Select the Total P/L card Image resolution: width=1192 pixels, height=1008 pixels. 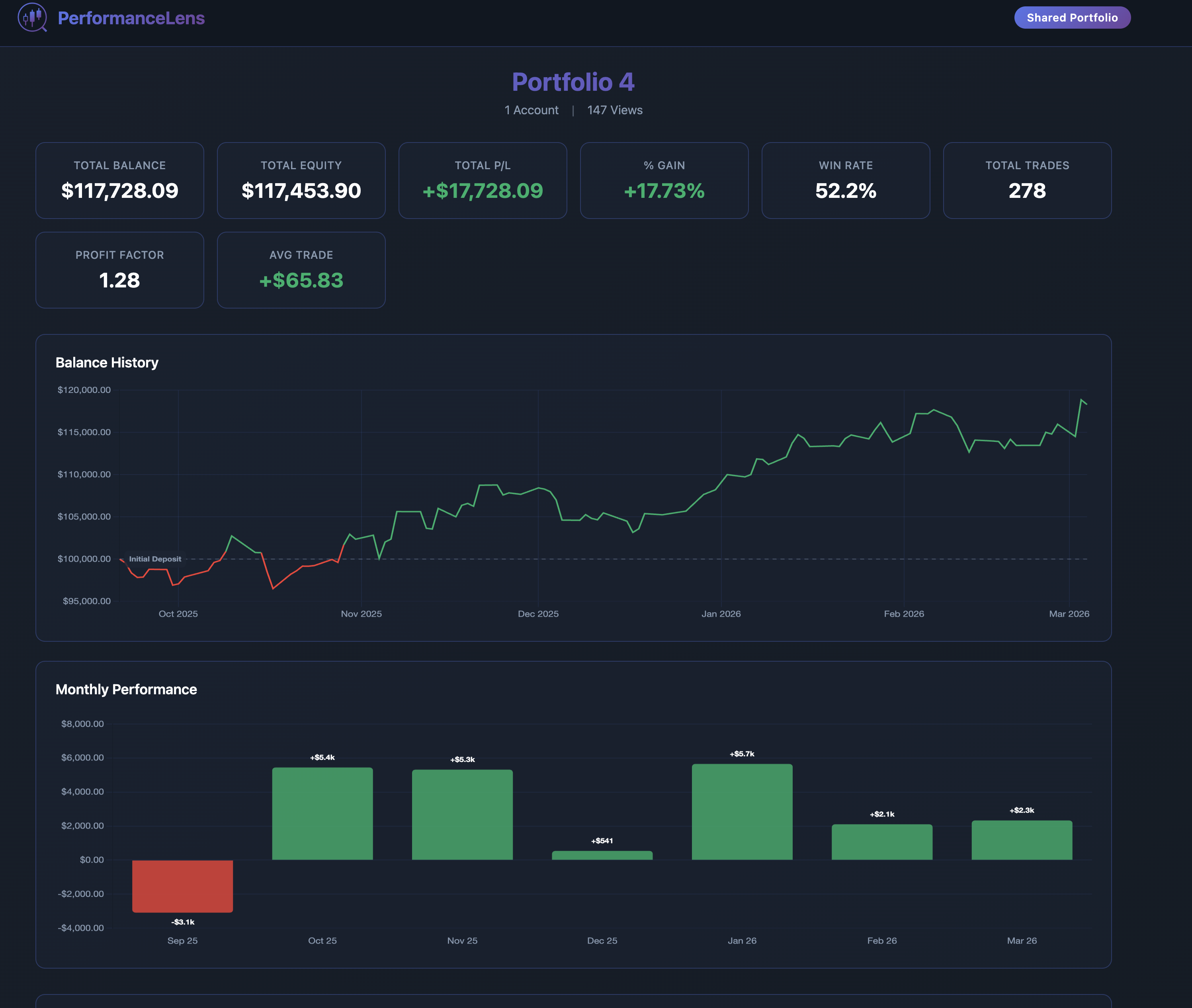click(483, 180)
